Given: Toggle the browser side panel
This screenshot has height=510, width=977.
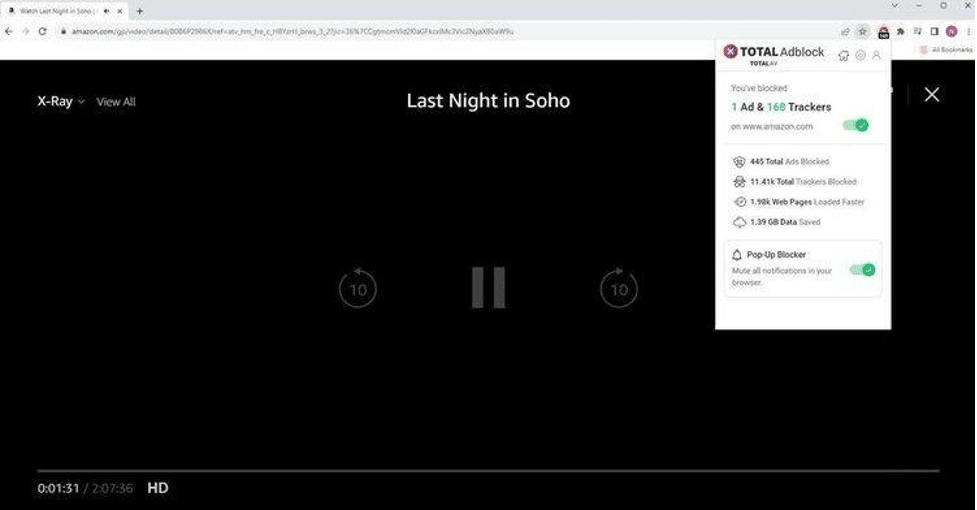Looking at the screenshot, I should [x=935, y=31].
